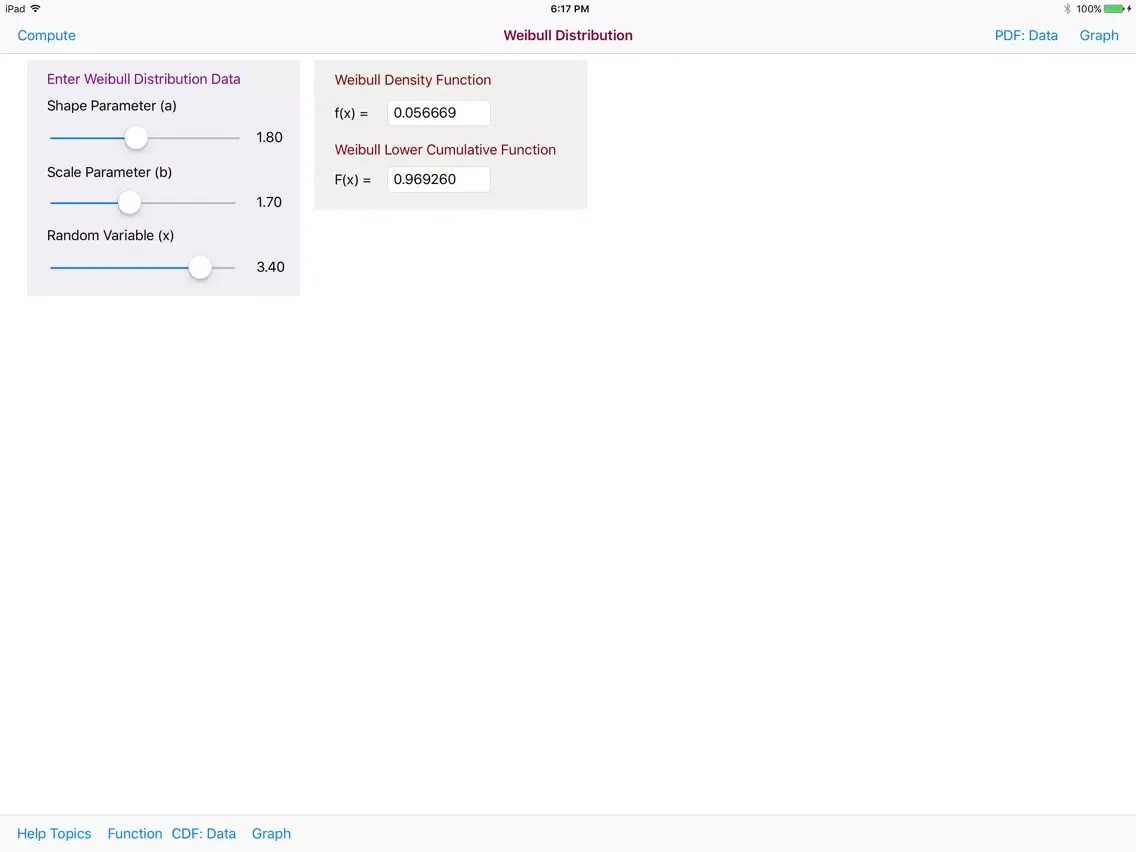This screenshot has width=1136, height=852.
Task: Click the shape value 1.80
Action: point(270,138)
